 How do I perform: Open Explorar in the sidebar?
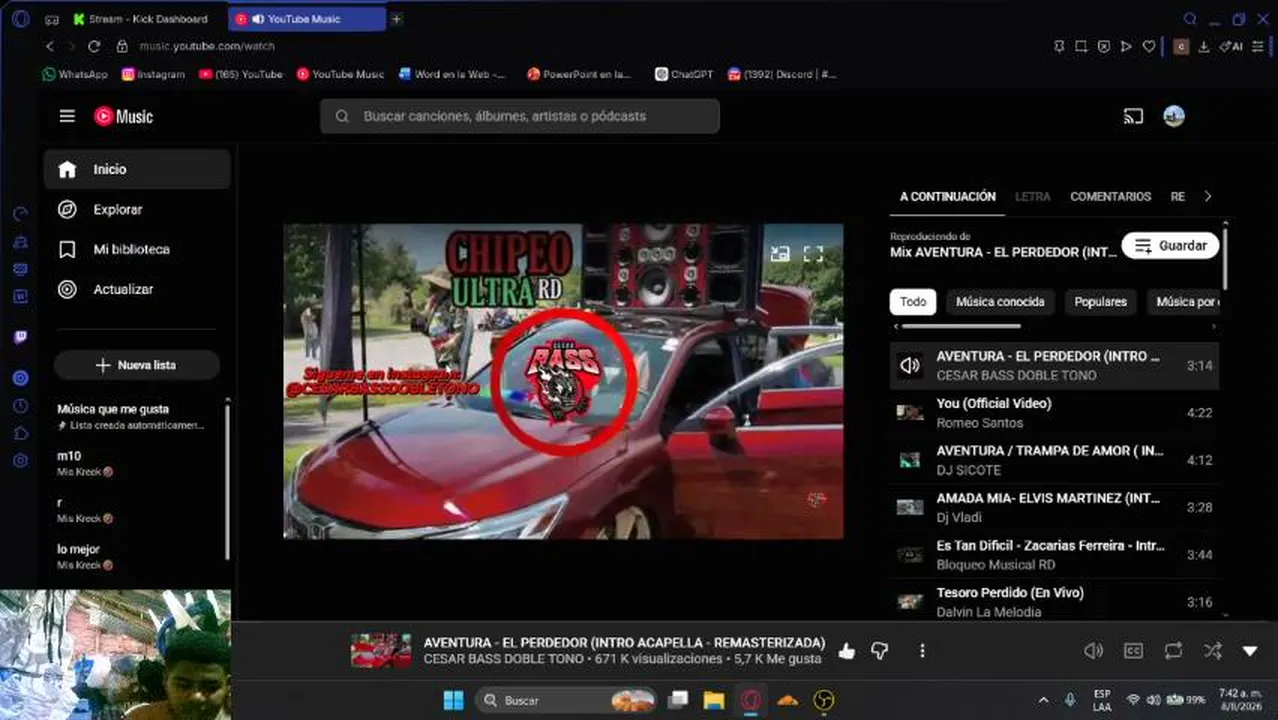click(137, 209)
